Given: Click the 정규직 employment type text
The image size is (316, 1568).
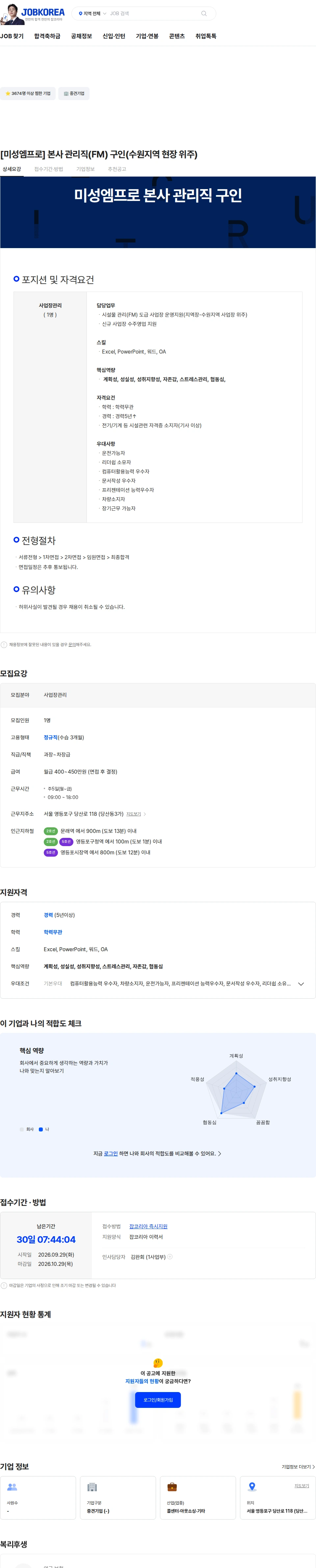Looking at the screenshot, I should tap(50, 737).
